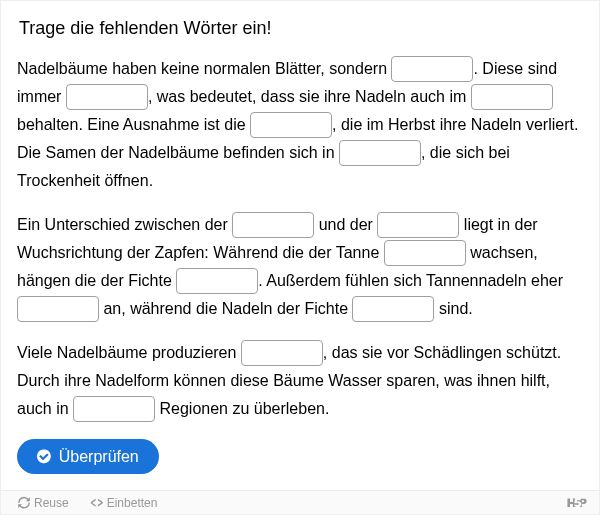Focus the blank before 'an, während die Nadeln'
The width and height of the screenshot is (600, 515).
pos(58,309)
